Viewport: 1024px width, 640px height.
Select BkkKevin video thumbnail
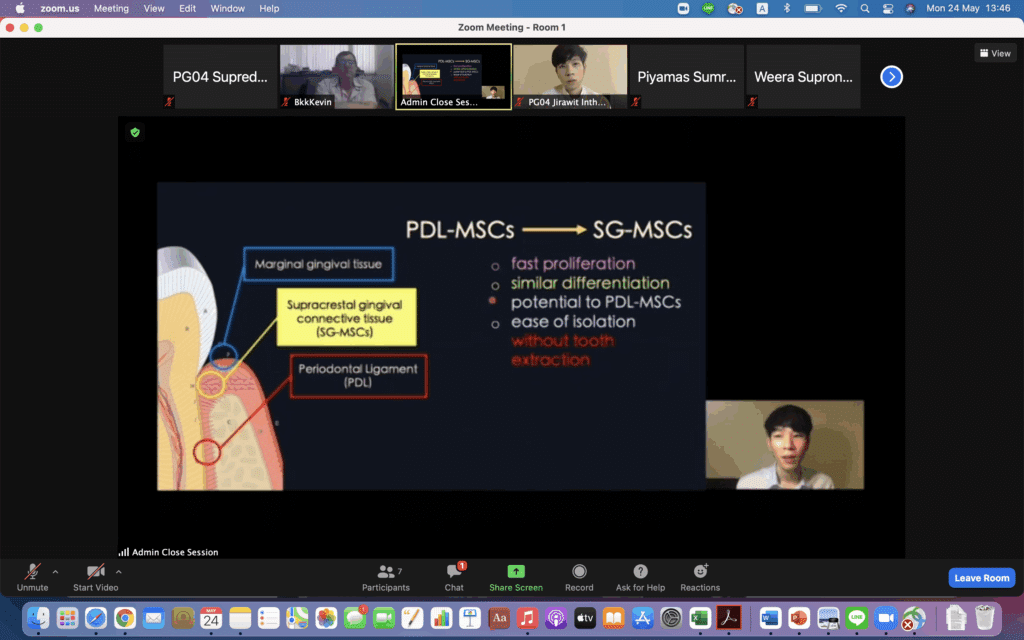pos(336,76)
